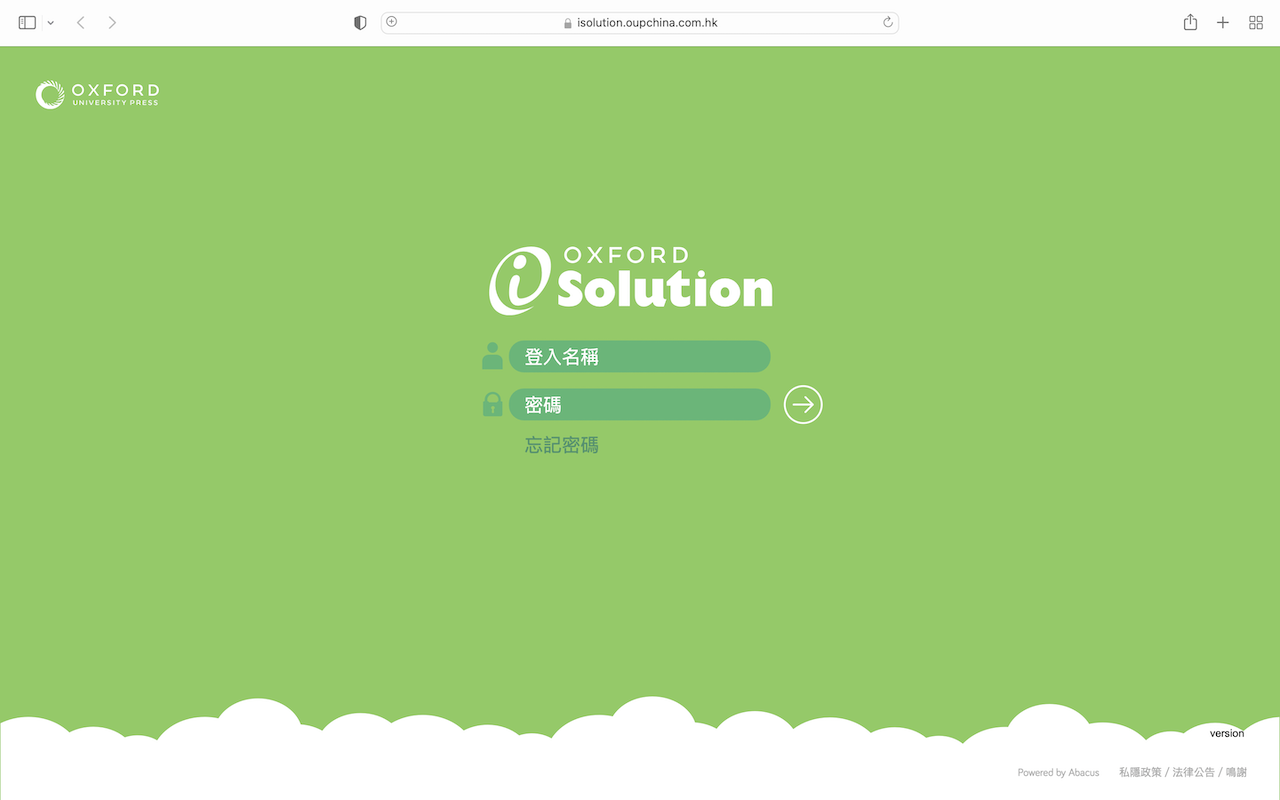Click the Oxford University Press logo
Image resolution: width=1280 pixels, height=800 pixels.
tap(97, 95)
